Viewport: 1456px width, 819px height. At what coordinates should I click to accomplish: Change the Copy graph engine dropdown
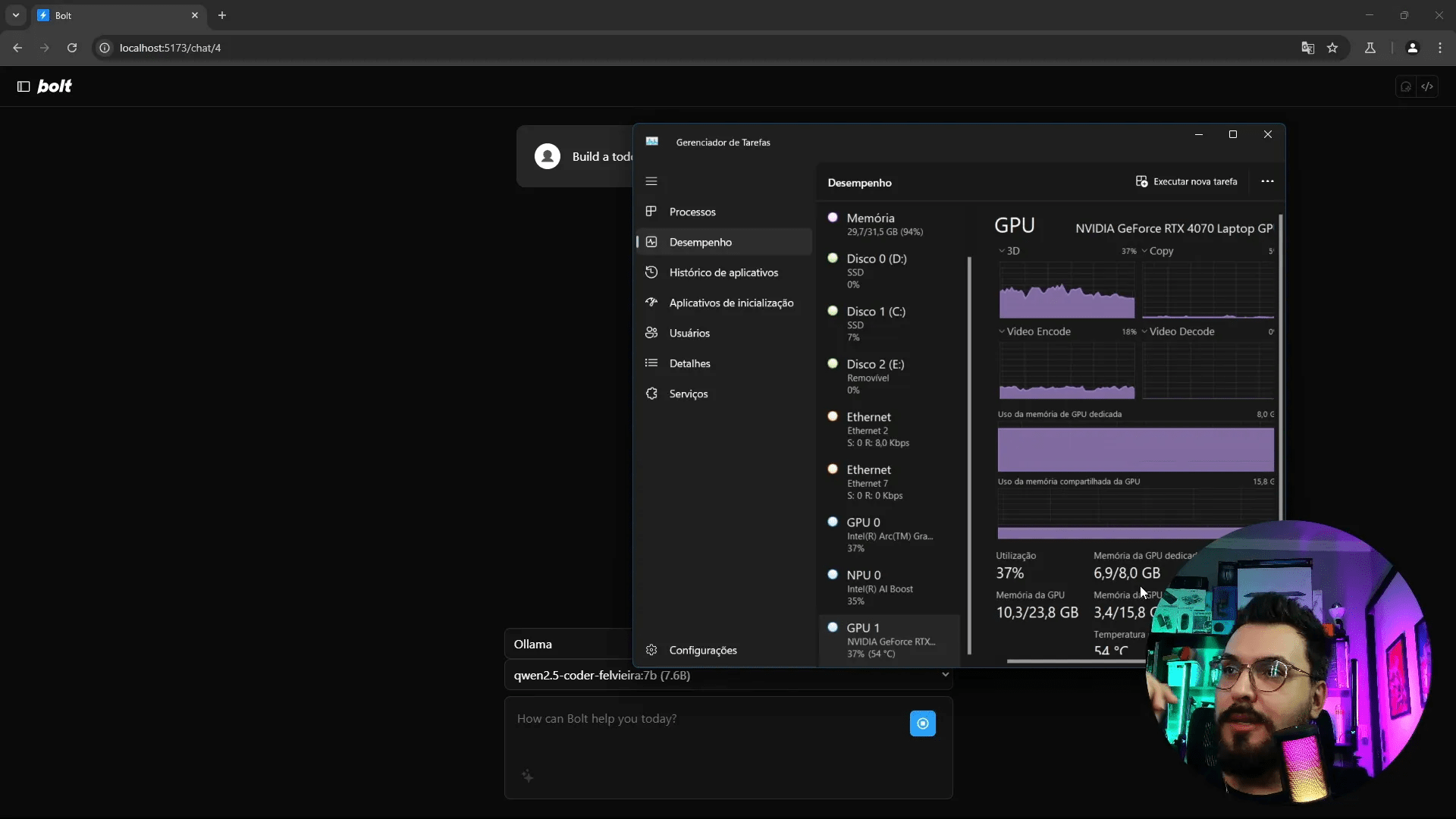[1157, 251]
